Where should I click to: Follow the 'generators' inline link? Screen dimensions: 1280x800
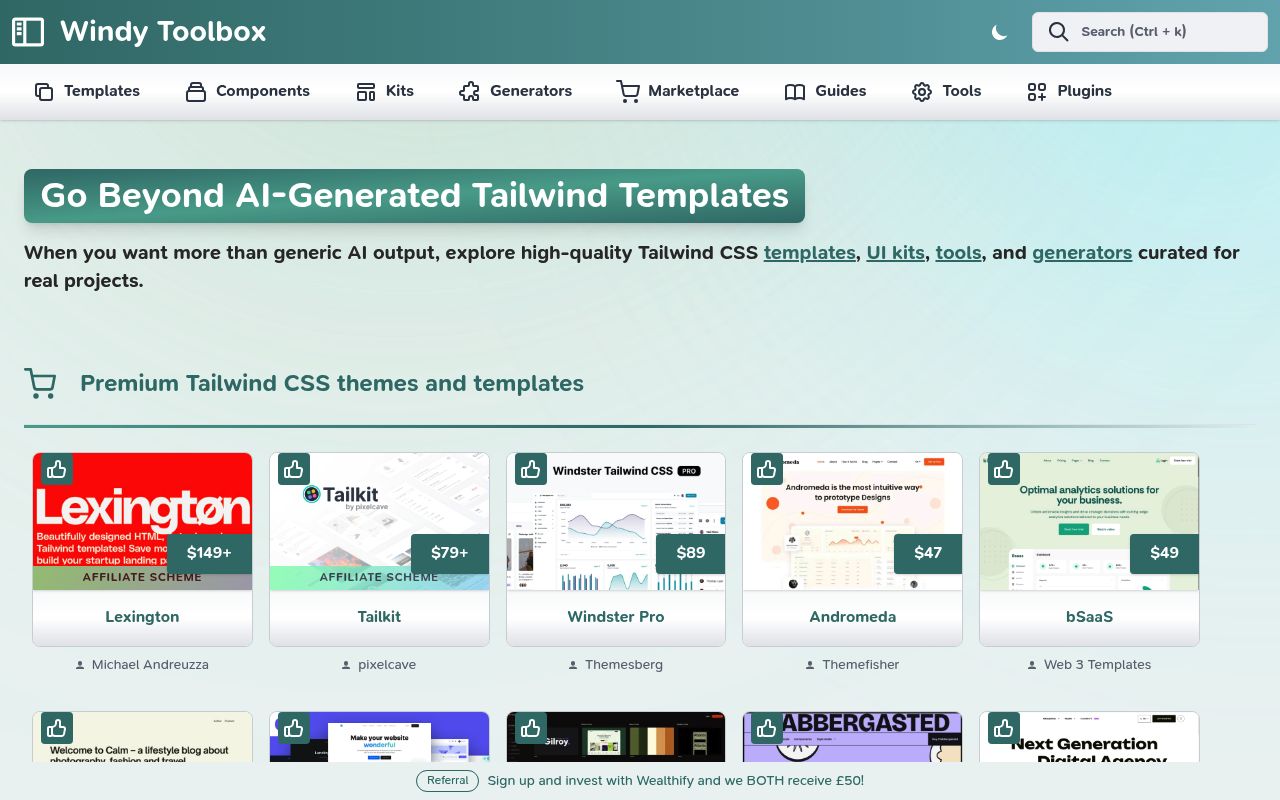pyautogui.click(x=1081, y=253)
